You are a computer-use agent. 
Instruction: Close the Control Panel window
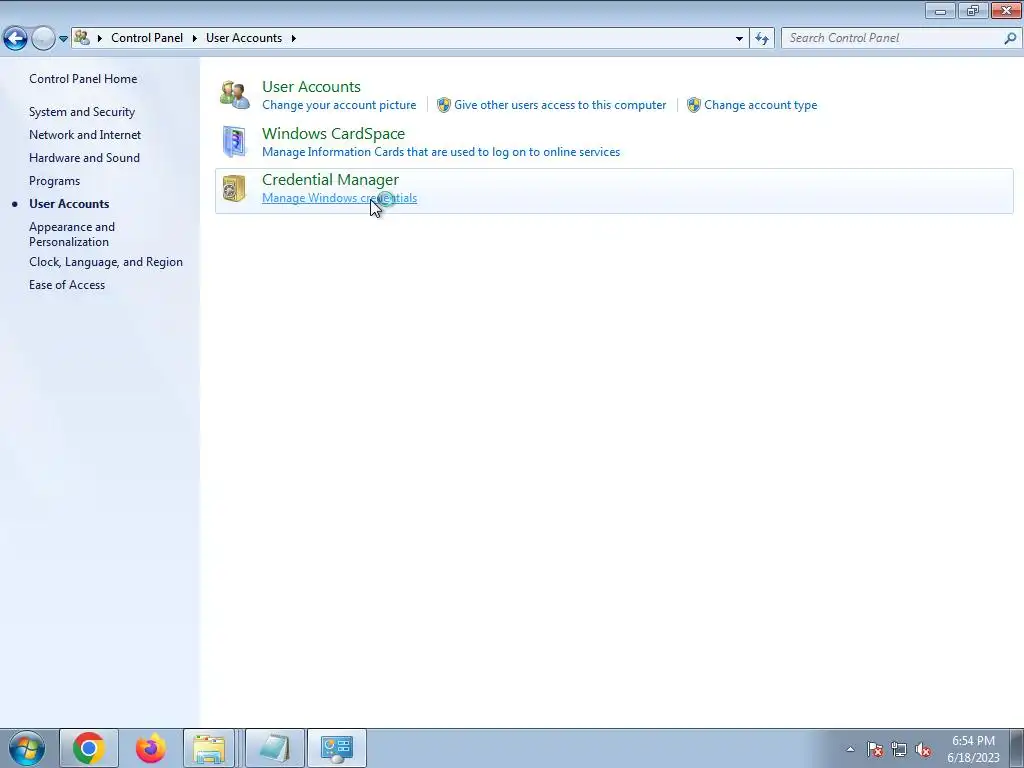point(1006,10)
